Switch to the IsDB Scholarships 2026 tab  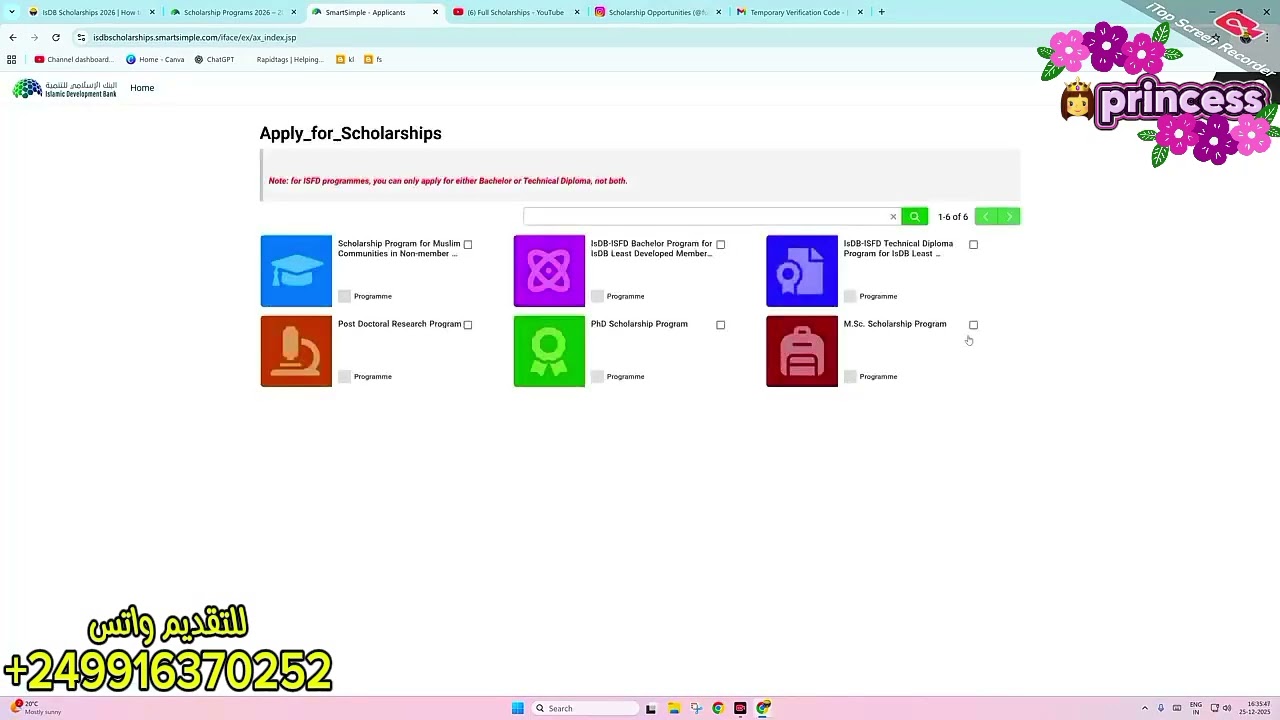90,12
